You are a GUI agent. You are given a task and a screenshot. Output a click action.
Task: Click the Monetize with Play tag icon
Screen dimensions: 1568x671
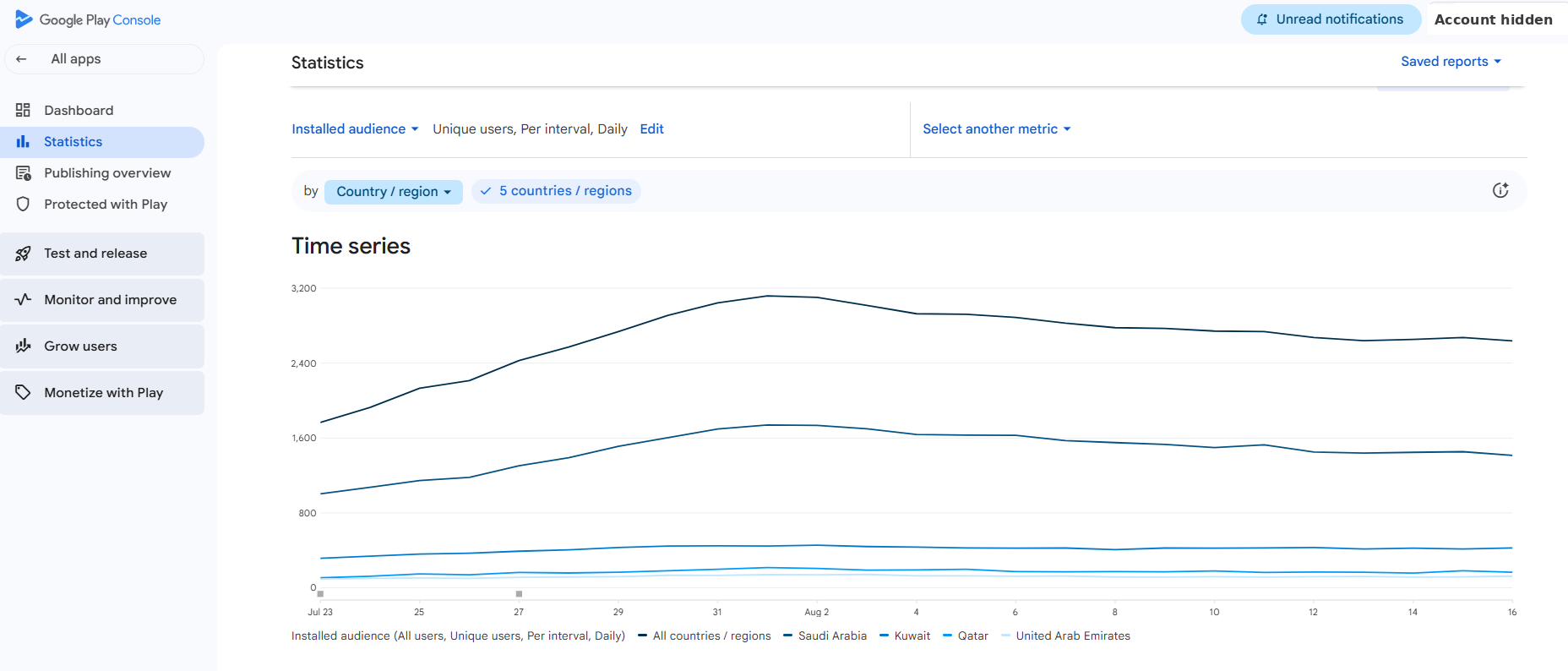(x=23, y=392)
